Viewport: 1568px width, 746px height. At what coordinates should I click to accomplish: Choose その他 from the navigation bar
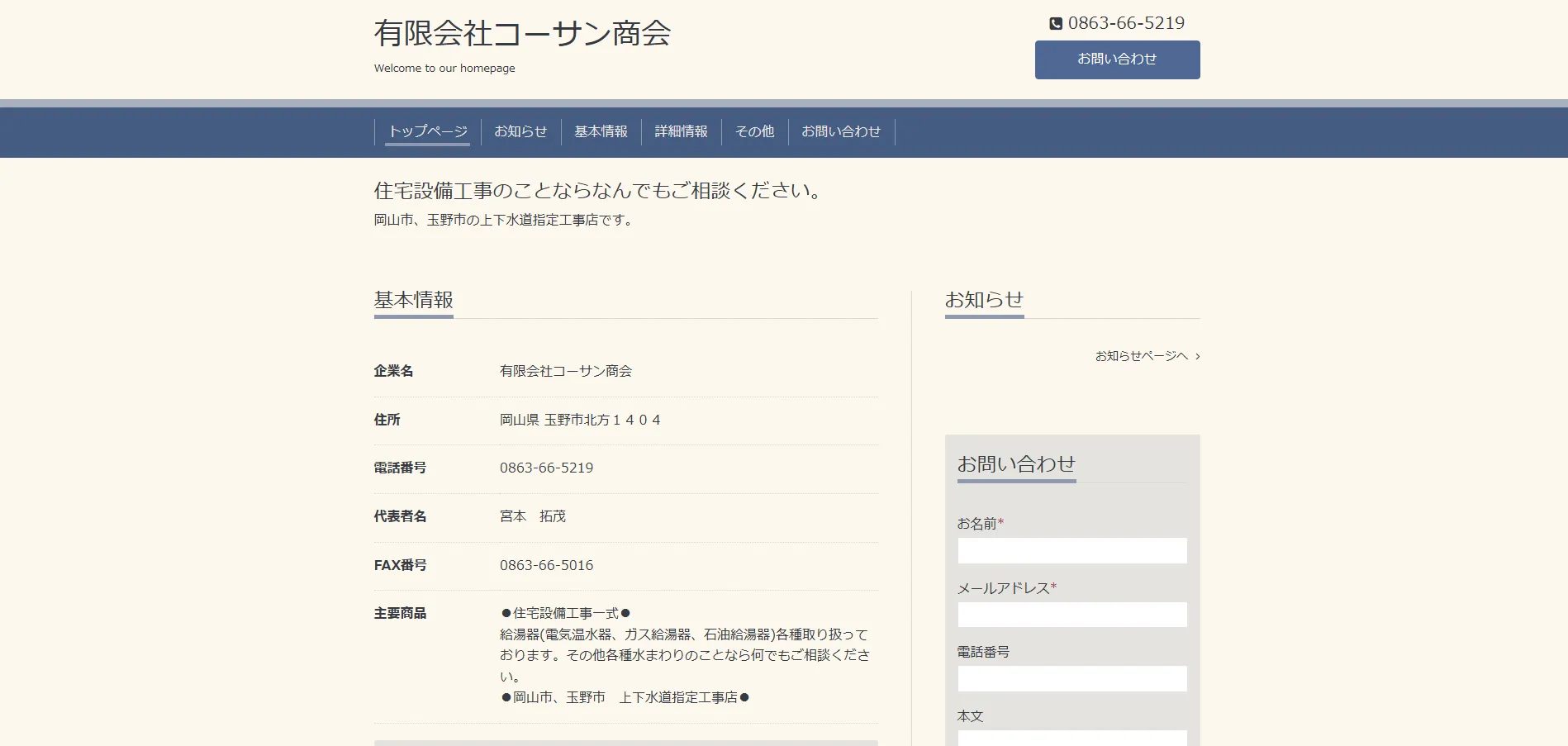tap(754, 131)
